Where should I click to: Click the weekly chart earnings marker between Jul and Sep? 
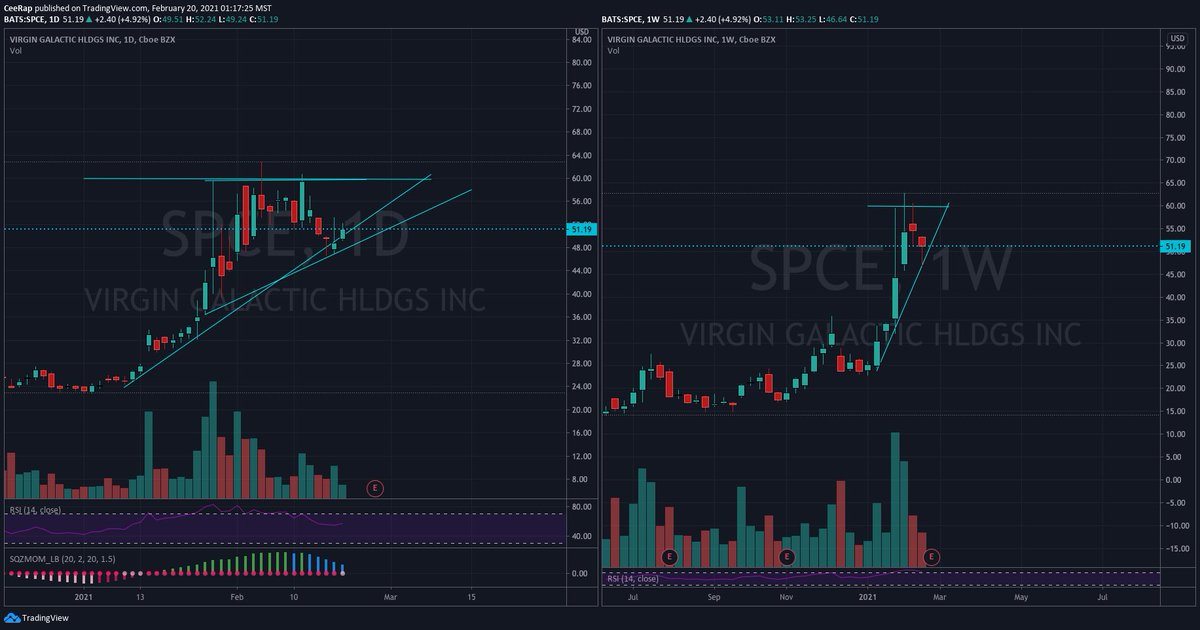[x=670, y=556]
